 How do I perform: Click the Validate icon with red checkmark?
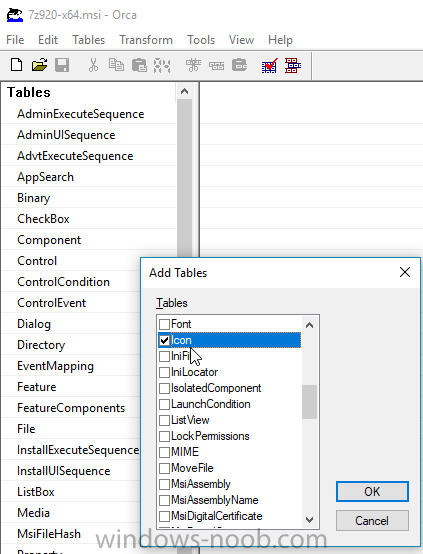point(269,66)
